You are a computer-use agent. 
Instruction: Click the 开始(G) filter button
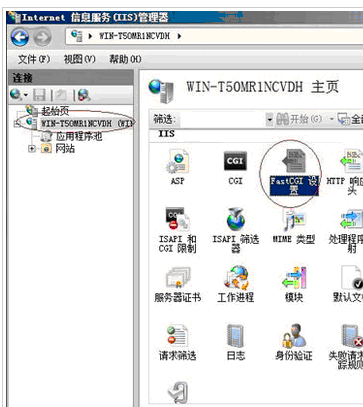299,119
